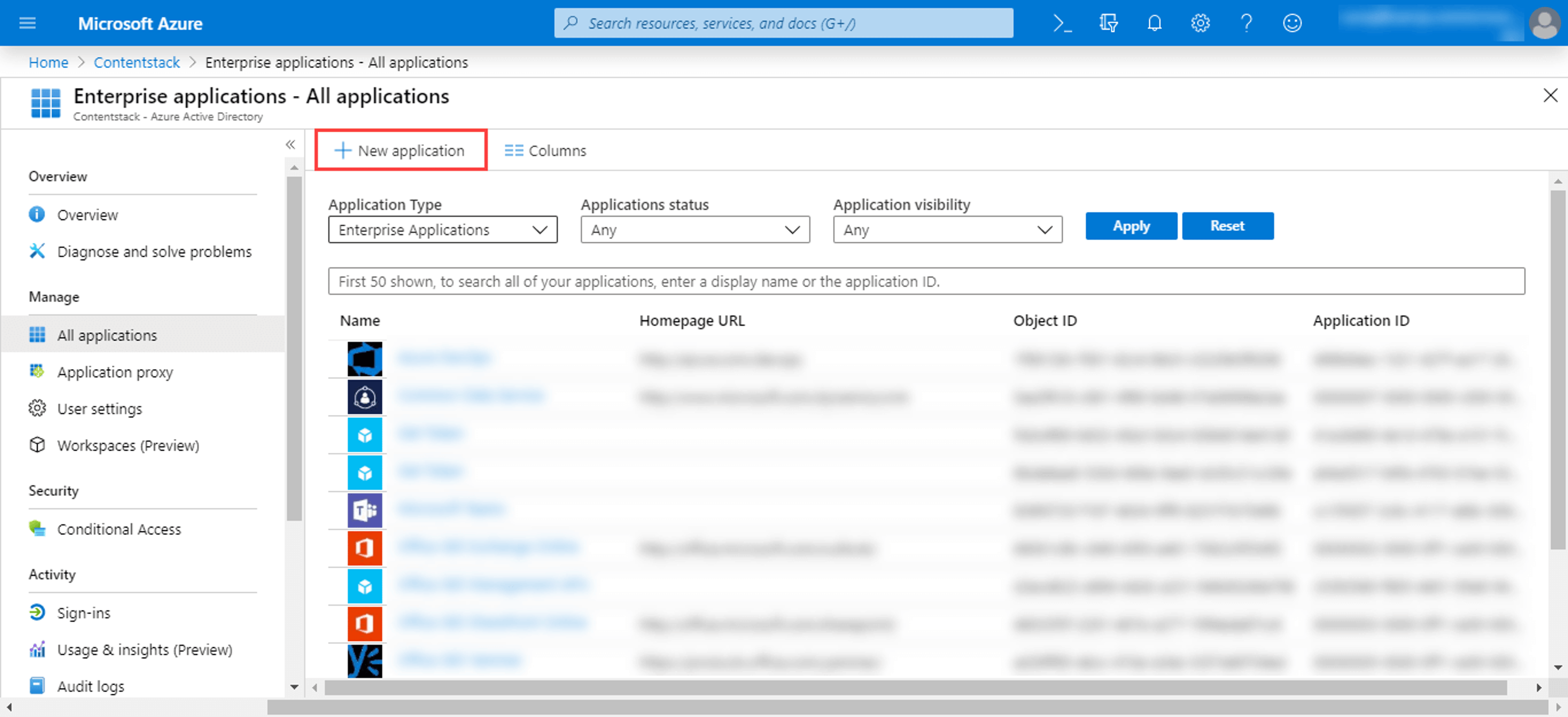Screen dimensions: 1568x717
Task: Click the Apply filter button
Action: [x=1131, y=226]
